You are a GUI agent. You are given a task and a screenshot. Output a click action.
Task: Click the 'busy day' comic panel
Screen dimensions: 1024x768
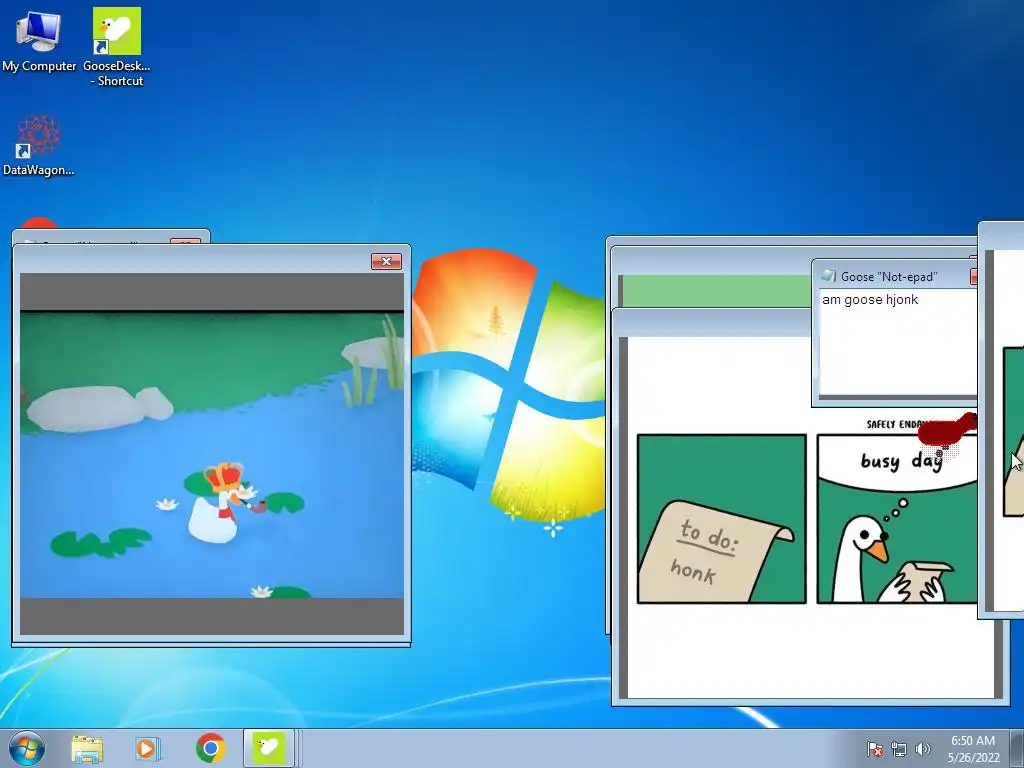click(897, 519)
